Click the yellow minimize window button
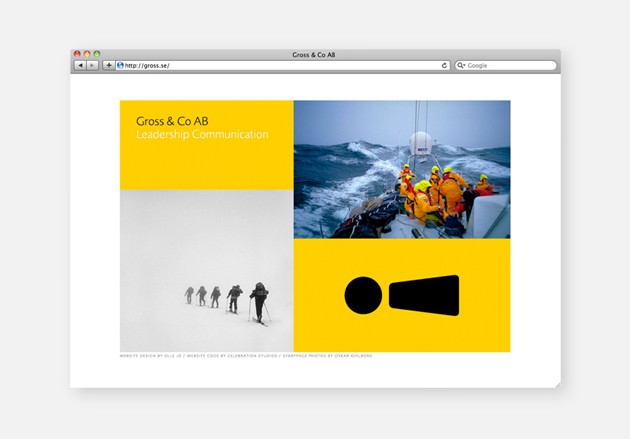Image resolution: width=630 pixels, height=439 pixels. tap(87, 54)
